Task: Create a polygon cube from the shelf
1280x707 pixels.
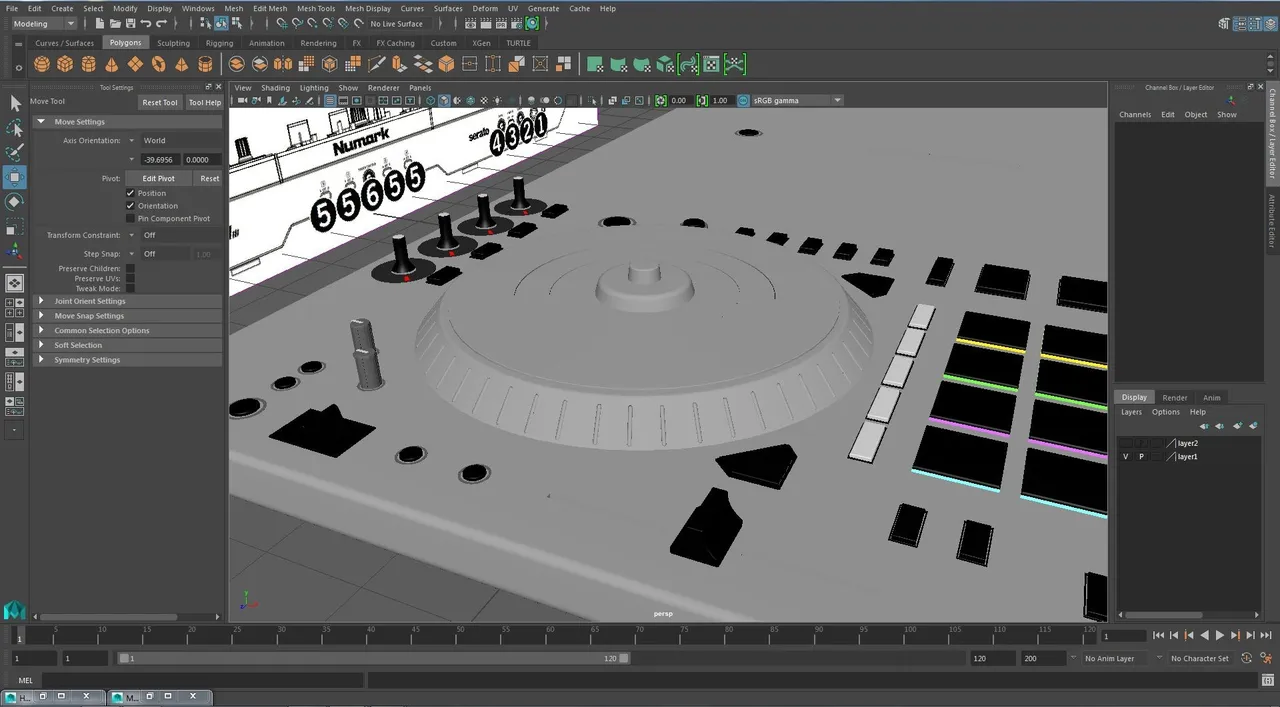Action: coord(65,64)
